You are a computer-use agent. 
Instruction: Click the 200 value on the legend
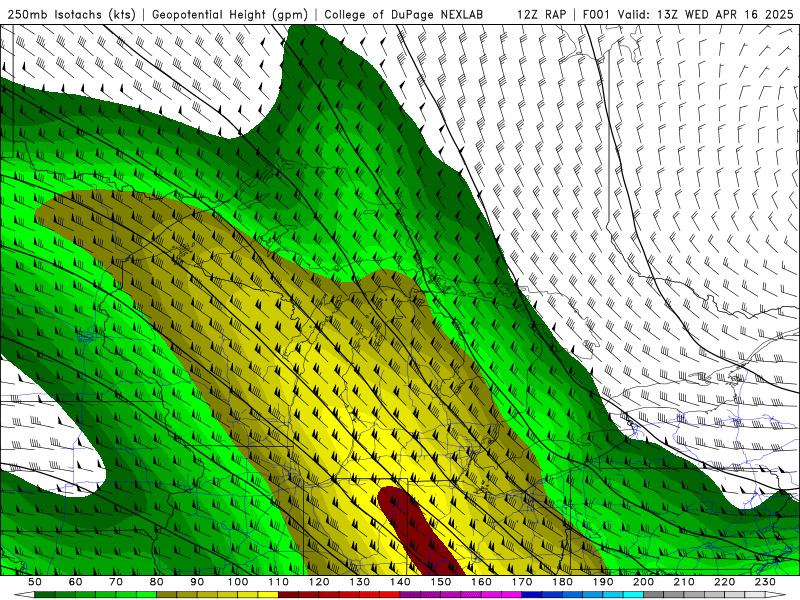click(x=643, y=582)
